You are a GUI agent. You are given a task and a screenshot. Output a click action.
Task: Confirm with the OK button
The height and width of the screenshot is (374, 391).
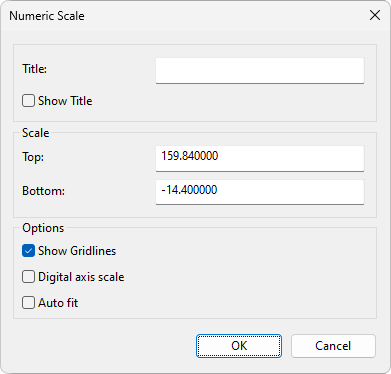[x=239, y=346]
